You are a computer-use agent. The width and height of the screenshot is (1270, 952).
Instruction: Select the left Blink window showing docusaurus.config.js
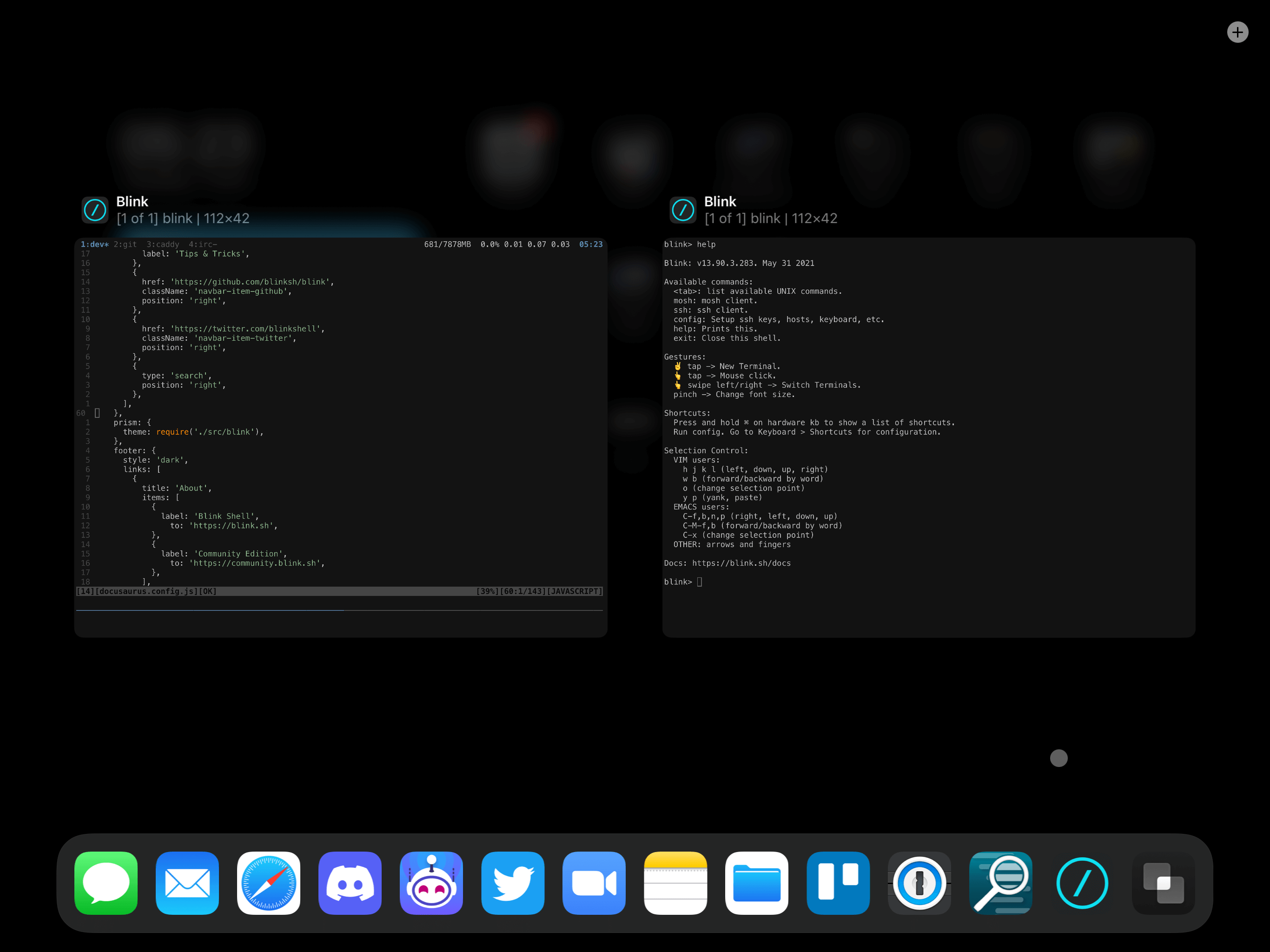[340, 437]
